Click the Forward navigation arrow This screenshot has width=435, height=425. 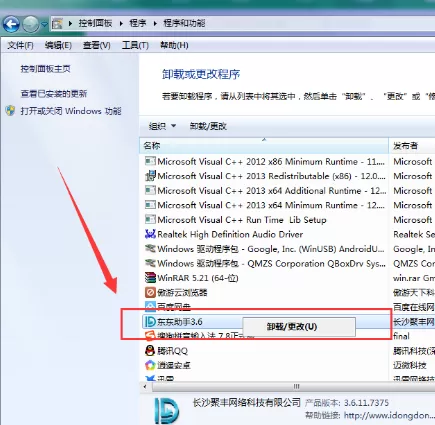(x=31, y=24)
